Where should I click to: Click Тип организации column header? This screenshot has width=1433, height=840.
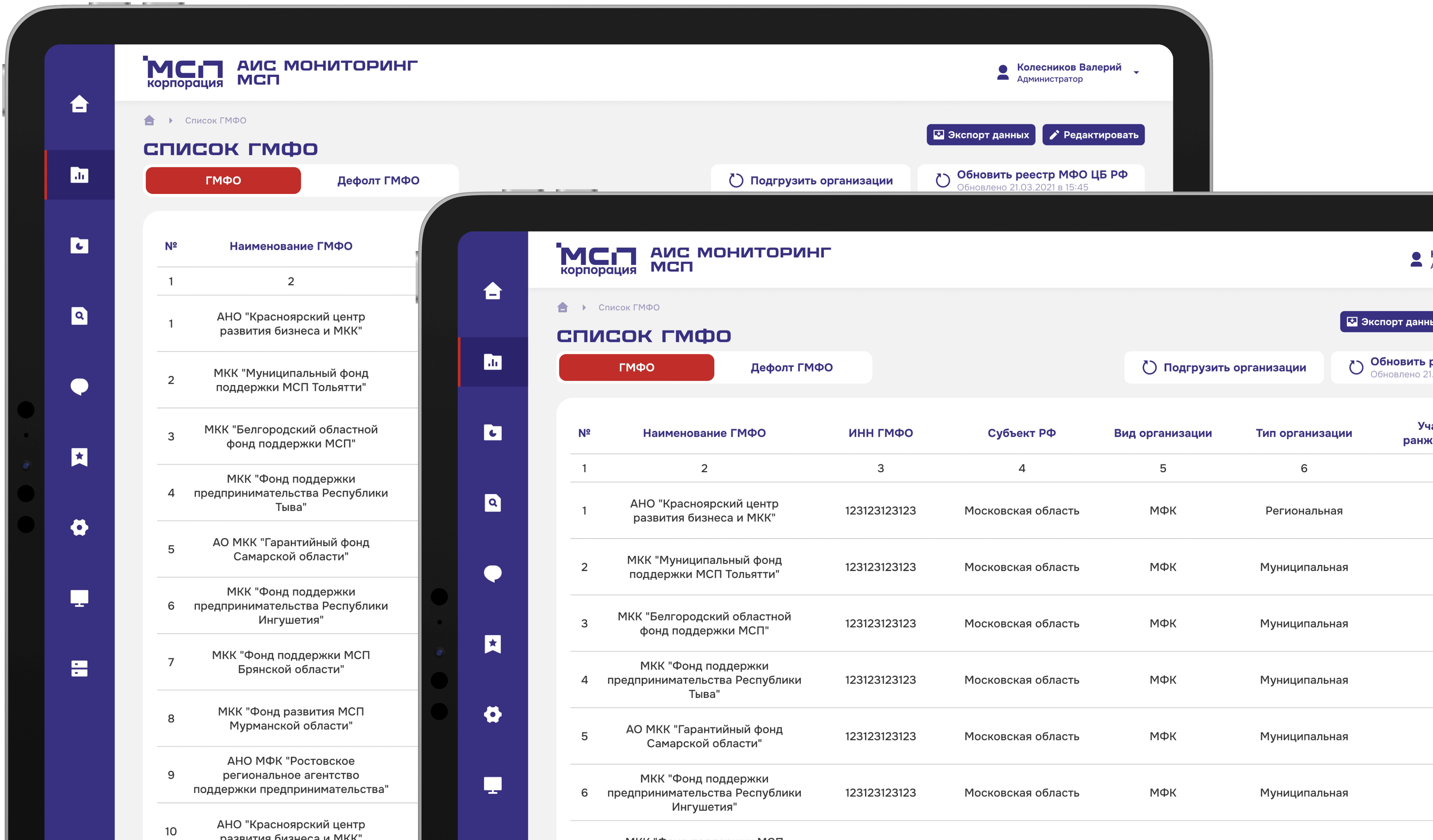tap(1304, 433)
